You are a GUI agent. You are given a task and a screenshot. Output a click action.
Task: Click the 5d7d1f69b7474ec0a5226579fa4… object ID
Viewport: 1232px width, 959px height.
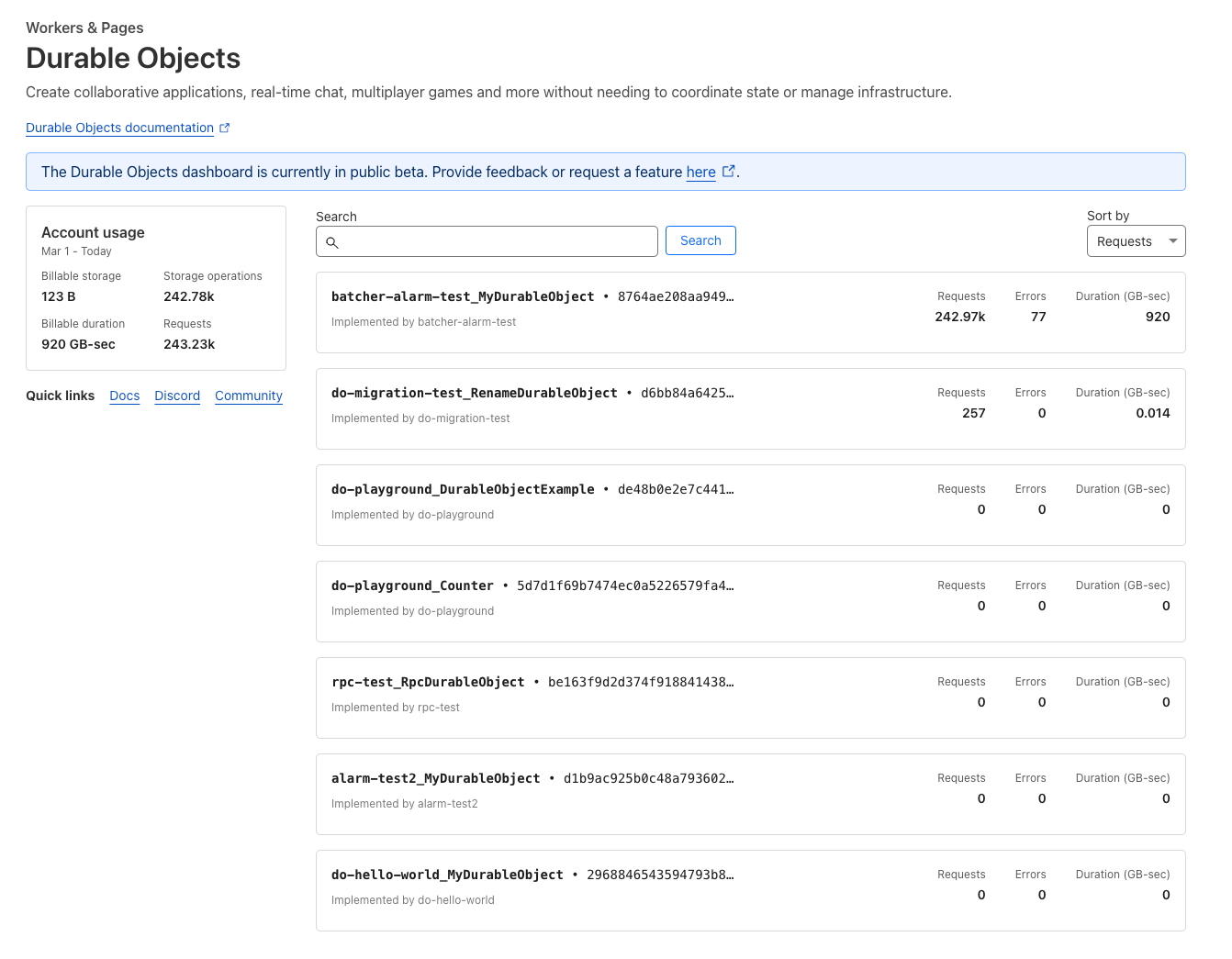(625, 585)
